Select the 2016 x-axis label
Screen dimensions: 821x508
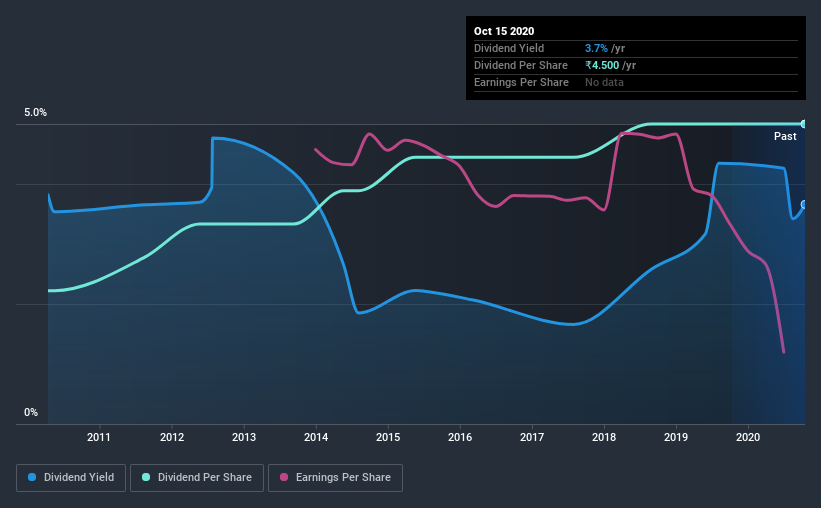[x=460, y=437]
